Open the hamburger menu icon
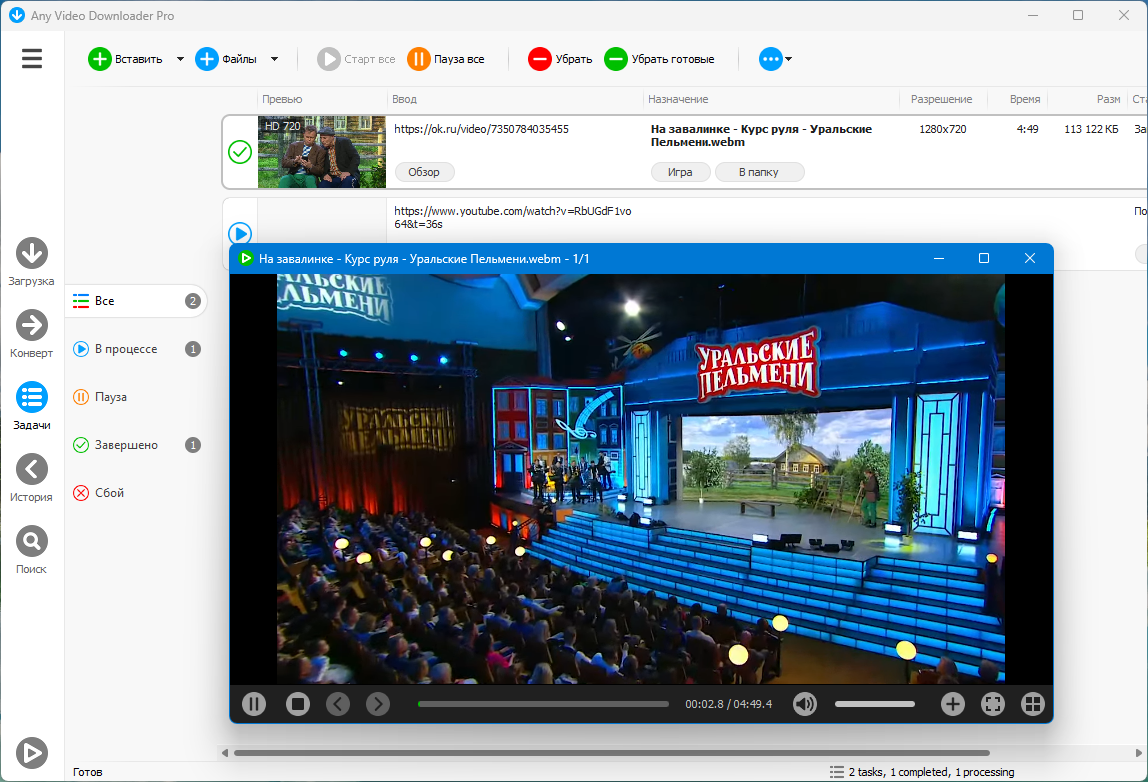Image resolution: width=1148 pixels, height=782 pixels. pyautogui.click(x=31, y=59)
